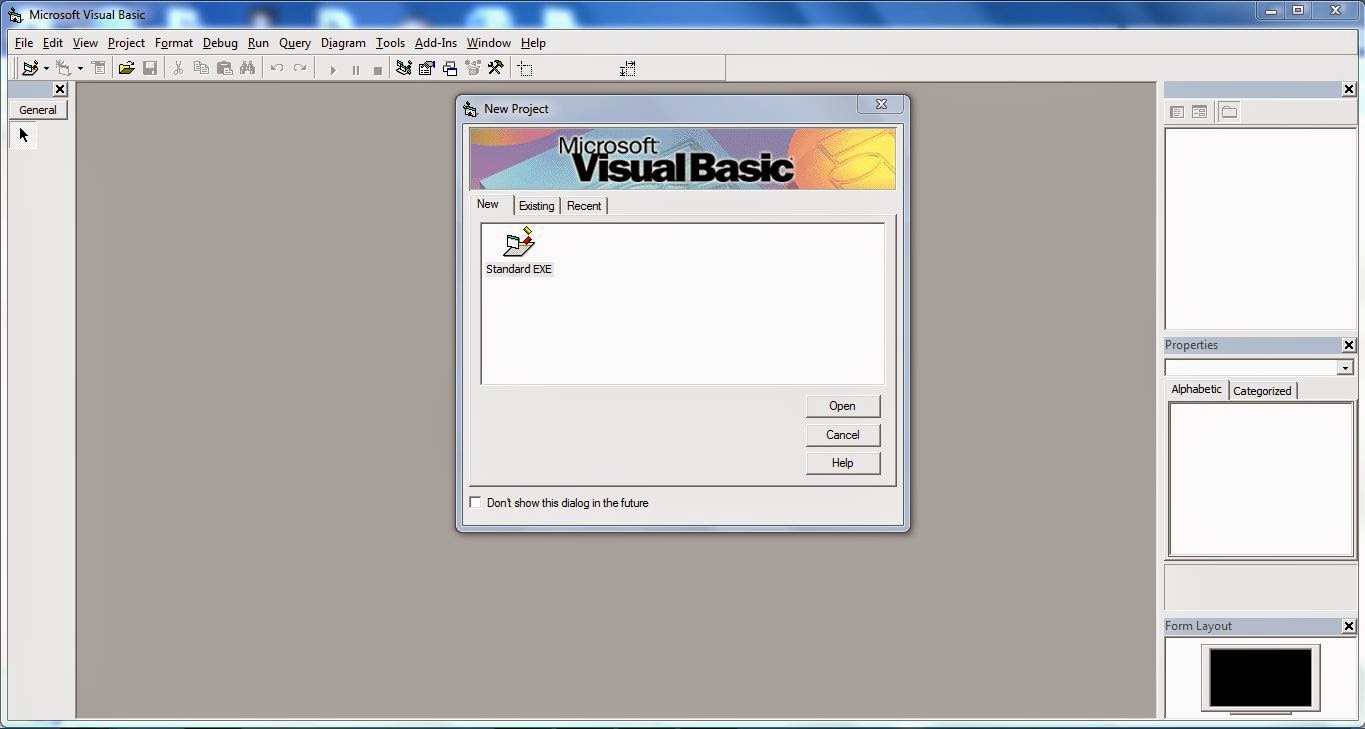Click the General tab button in the toolbox
This screenshot has width=1365, height=729.
[38, 110]
